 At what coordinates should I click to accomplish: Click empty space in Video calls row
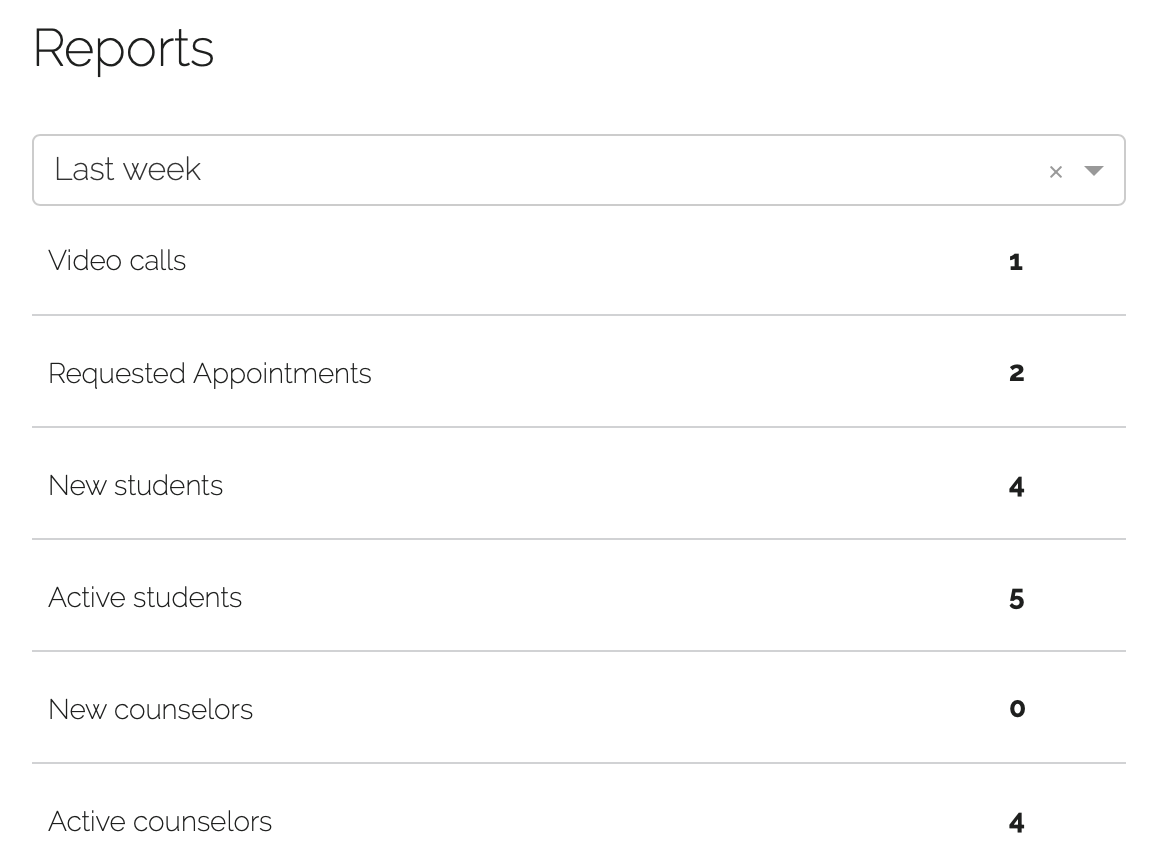[600, 262]
